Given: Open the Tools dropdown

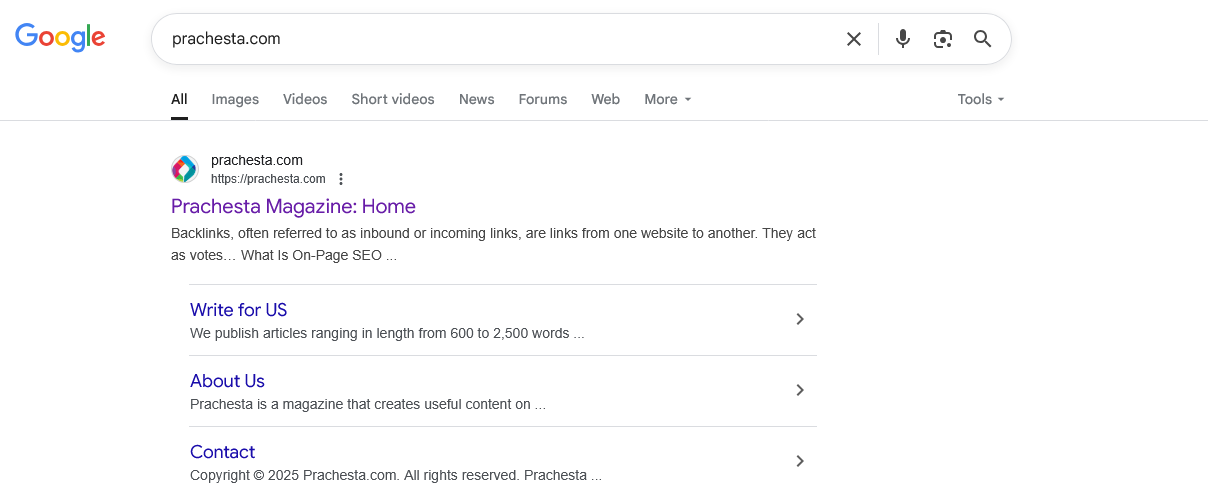Looking at the screenshot, I should (x=981, y=99).
